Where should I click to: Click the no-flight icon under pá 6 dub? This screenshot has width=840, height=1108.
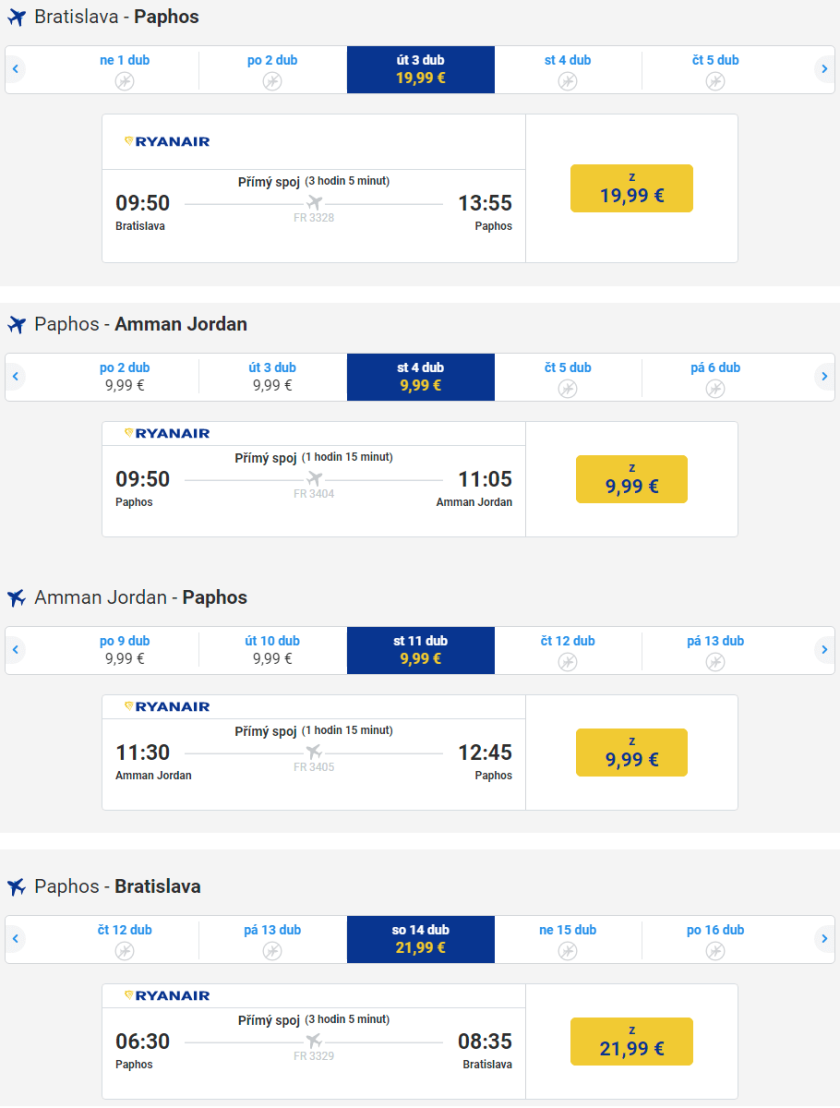(x=715, y=388)
